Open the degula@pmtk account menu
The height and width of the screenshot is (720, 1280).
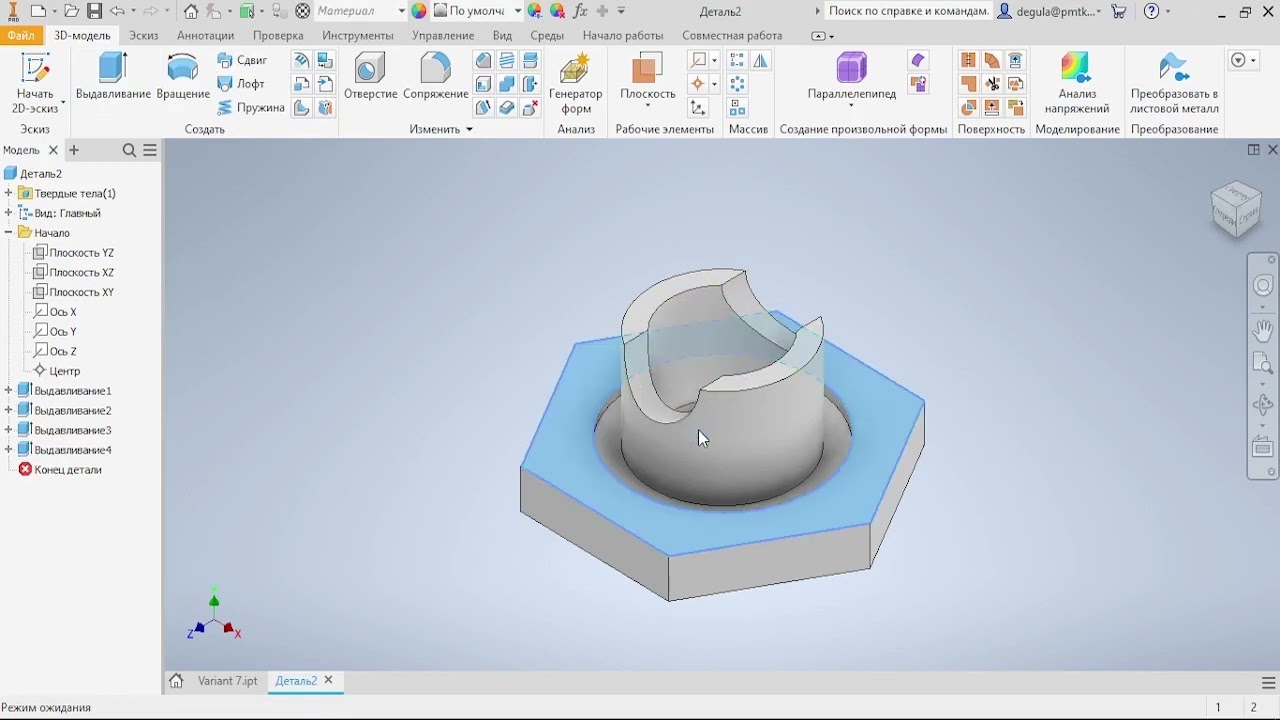(1050, 11)
